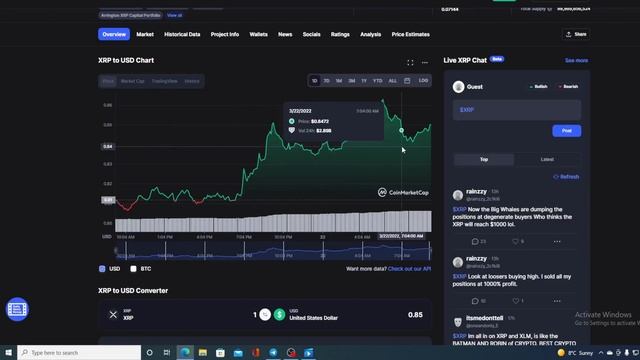640x360 pixels.
Task: Open the Overview tab
Action: [x=114, y=34]
